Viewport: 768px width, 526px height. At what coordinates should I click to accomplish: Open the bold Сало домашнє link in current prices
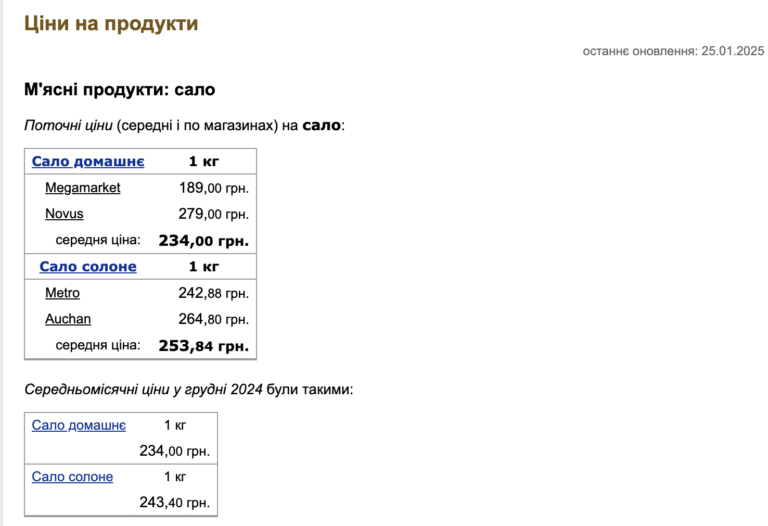pyautogui.click(x=88, y=161)
